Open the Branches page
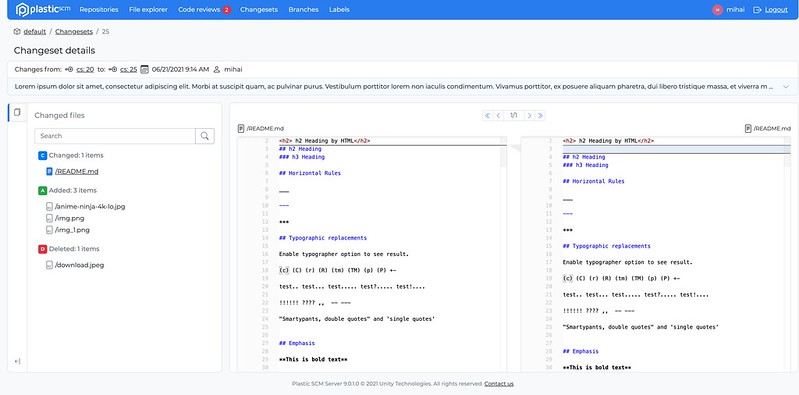 point(303,10)
